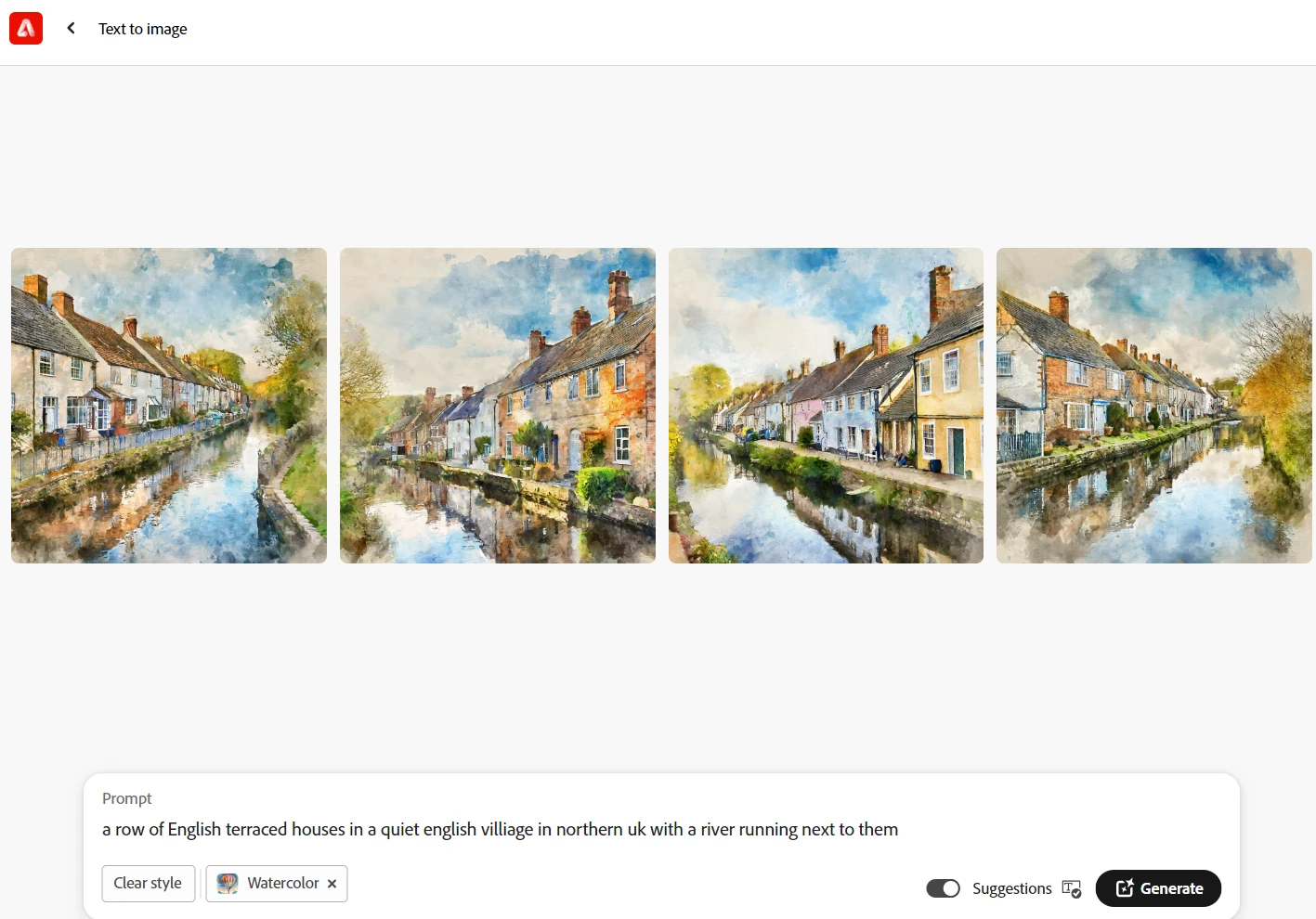
Task: Open the first generated image with the grey fence
Action: (169, 406)
